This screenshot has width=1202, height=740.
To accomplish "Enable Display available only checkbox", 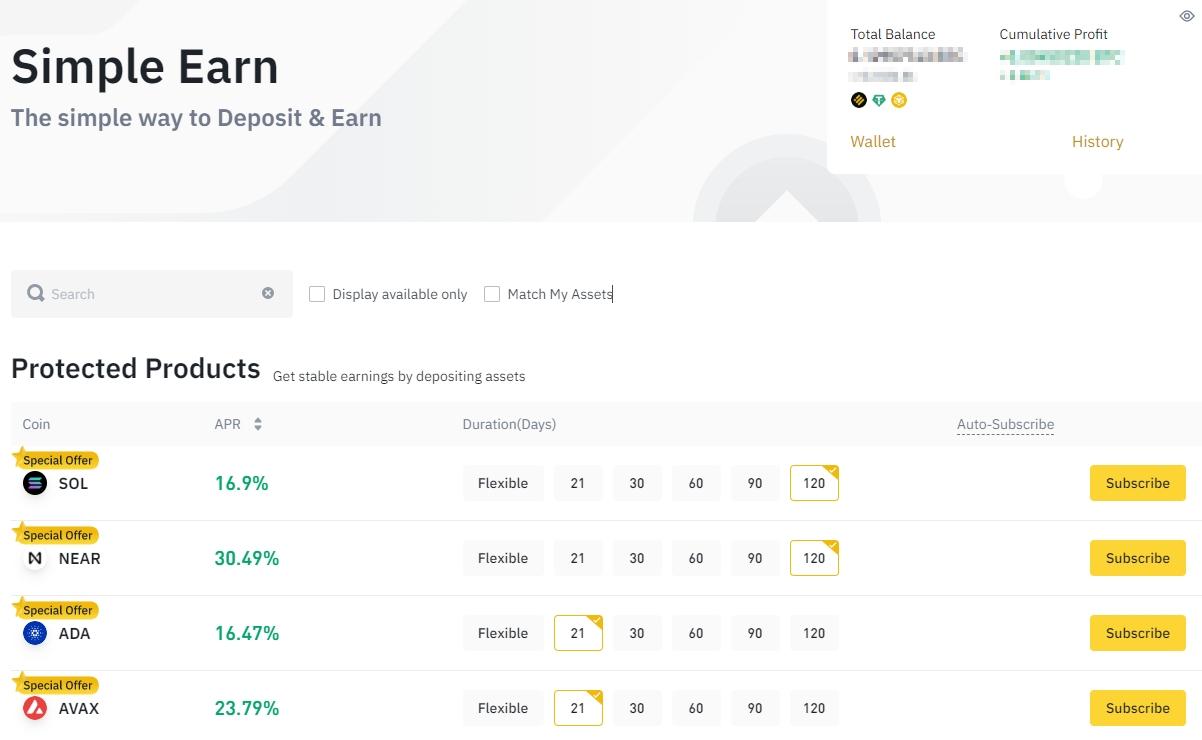I will coord(317,294).
